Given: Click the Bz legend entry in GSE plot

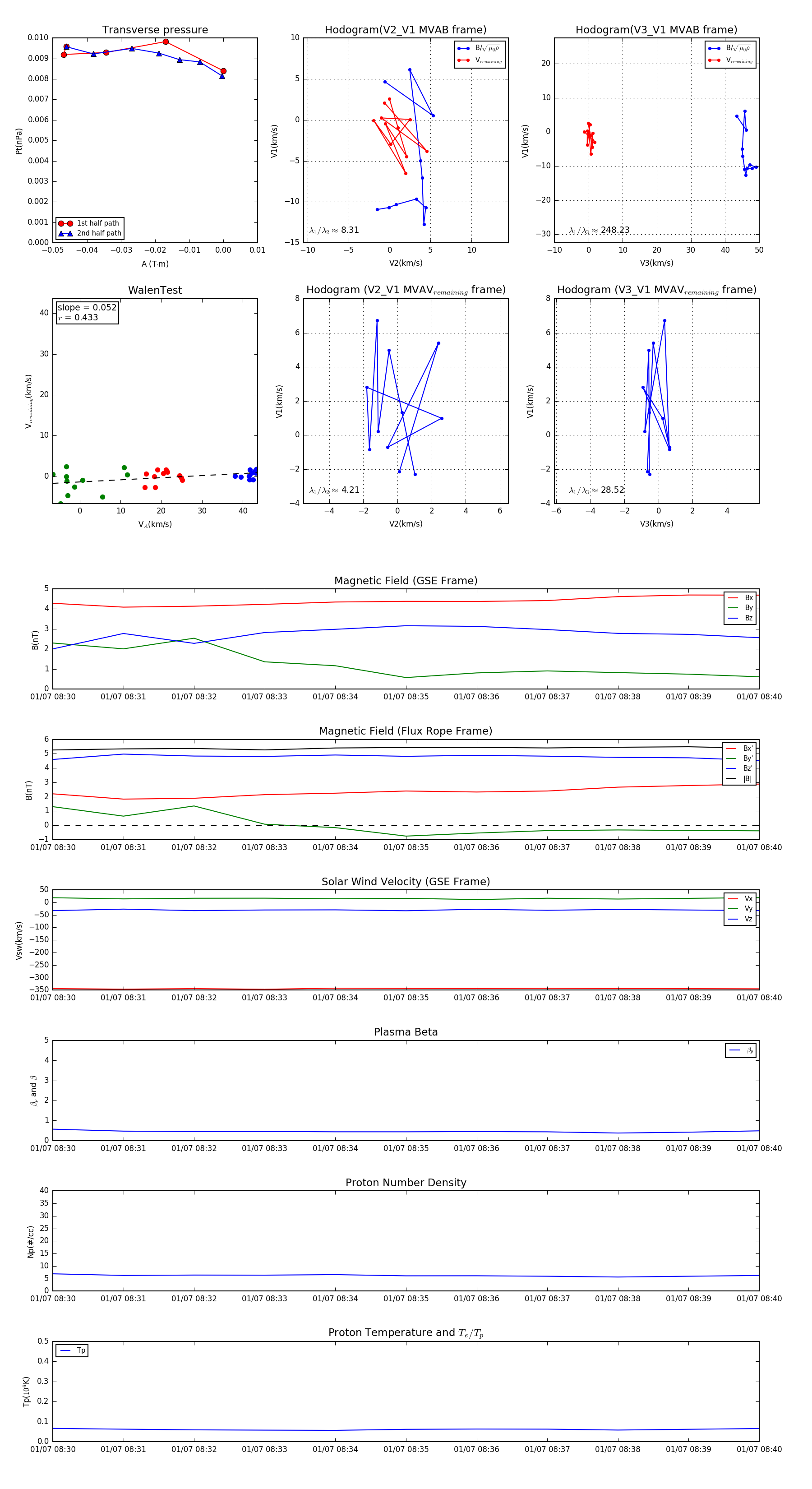Looking at the screenshot, I should click(740, 618).
